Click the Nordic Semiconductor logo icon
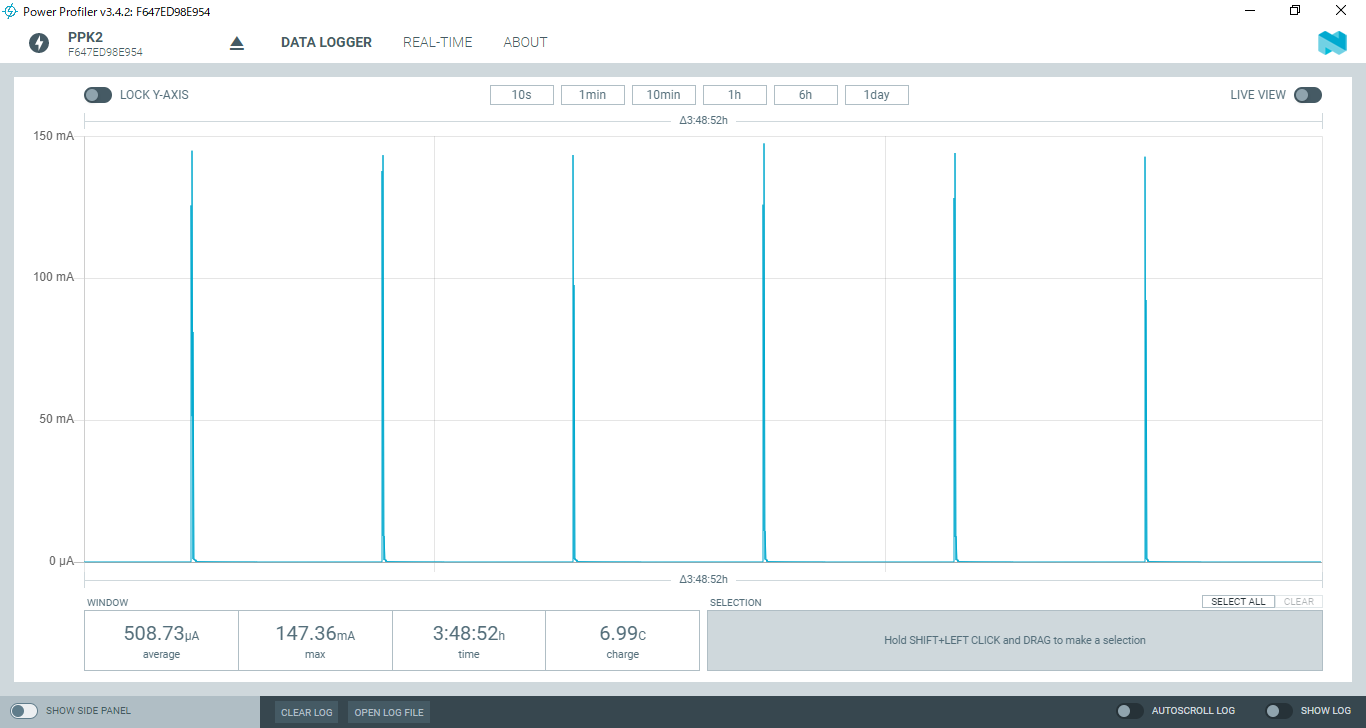 [1332, 43]
